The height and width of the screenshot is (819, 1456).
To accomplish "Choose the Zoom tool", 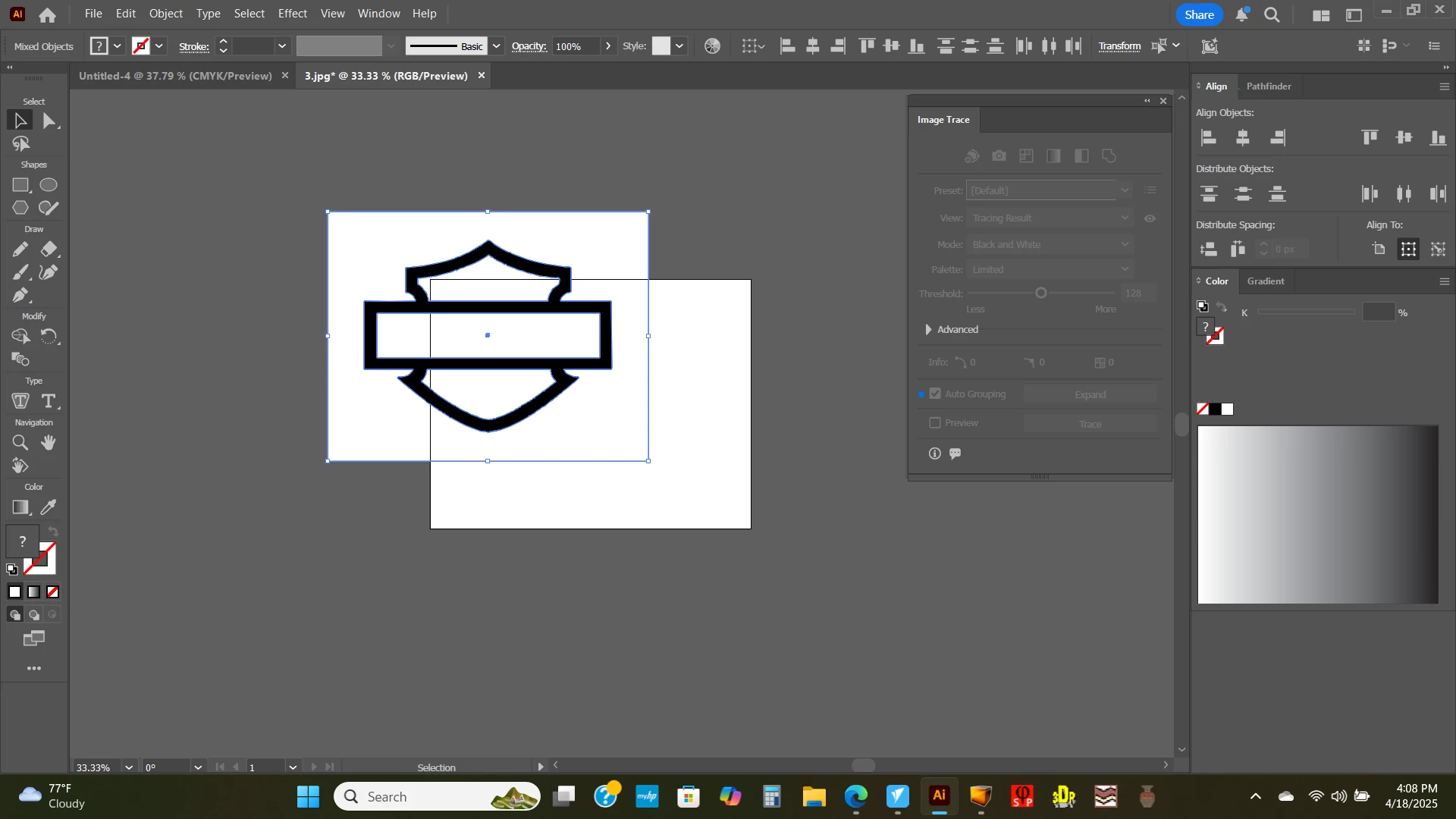I will (20, 443).
